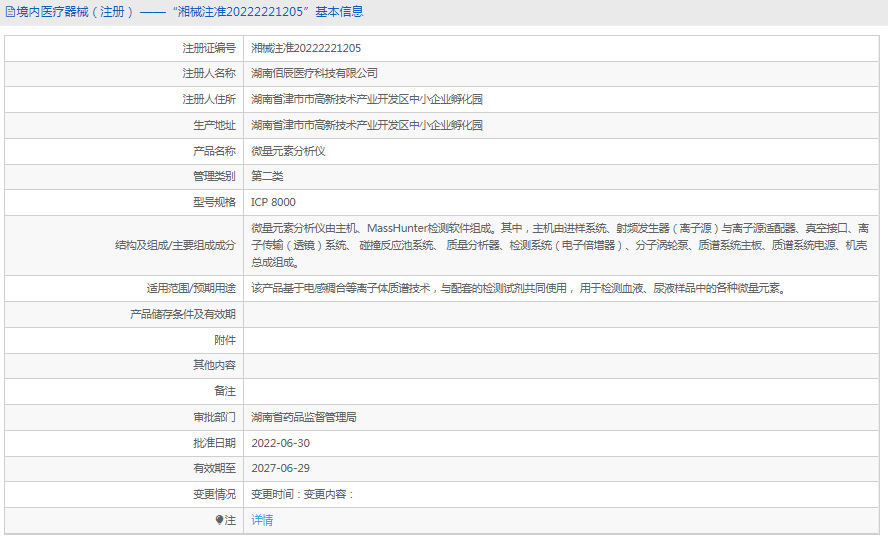This screenshot has height=540, width=888.
Task: Open the 详情 link in the 注 row
Action: 262,520
